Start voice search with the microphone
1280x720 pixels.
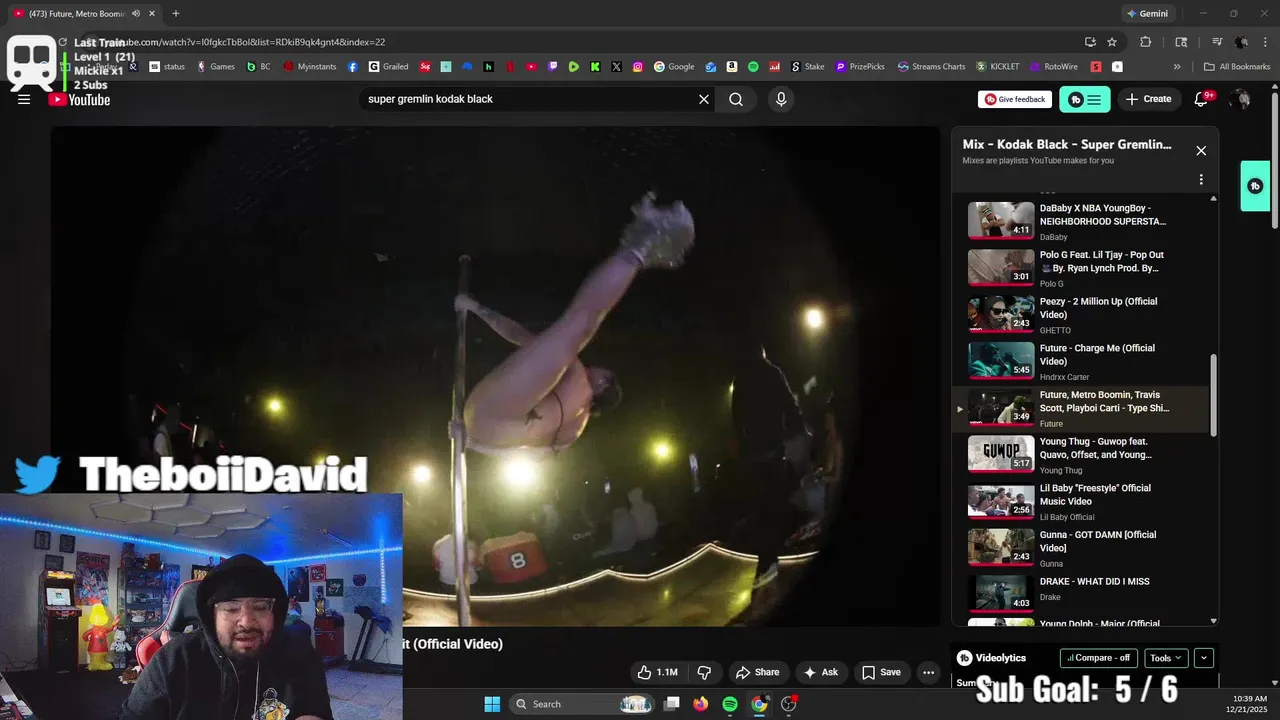[x=781, y=99]
